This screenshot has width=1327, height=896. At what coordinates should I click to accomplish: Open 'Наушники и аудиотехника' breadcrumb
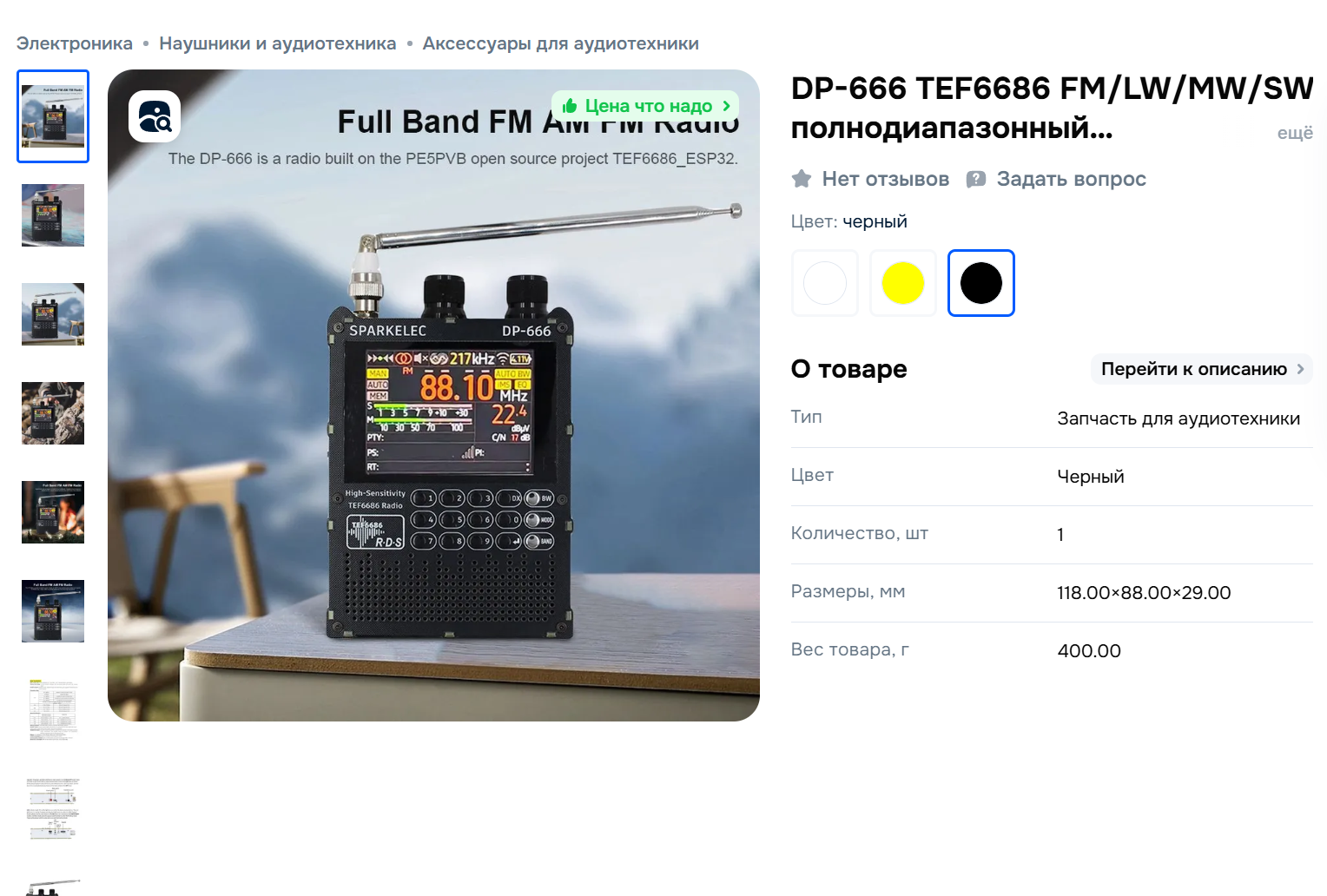278,43
